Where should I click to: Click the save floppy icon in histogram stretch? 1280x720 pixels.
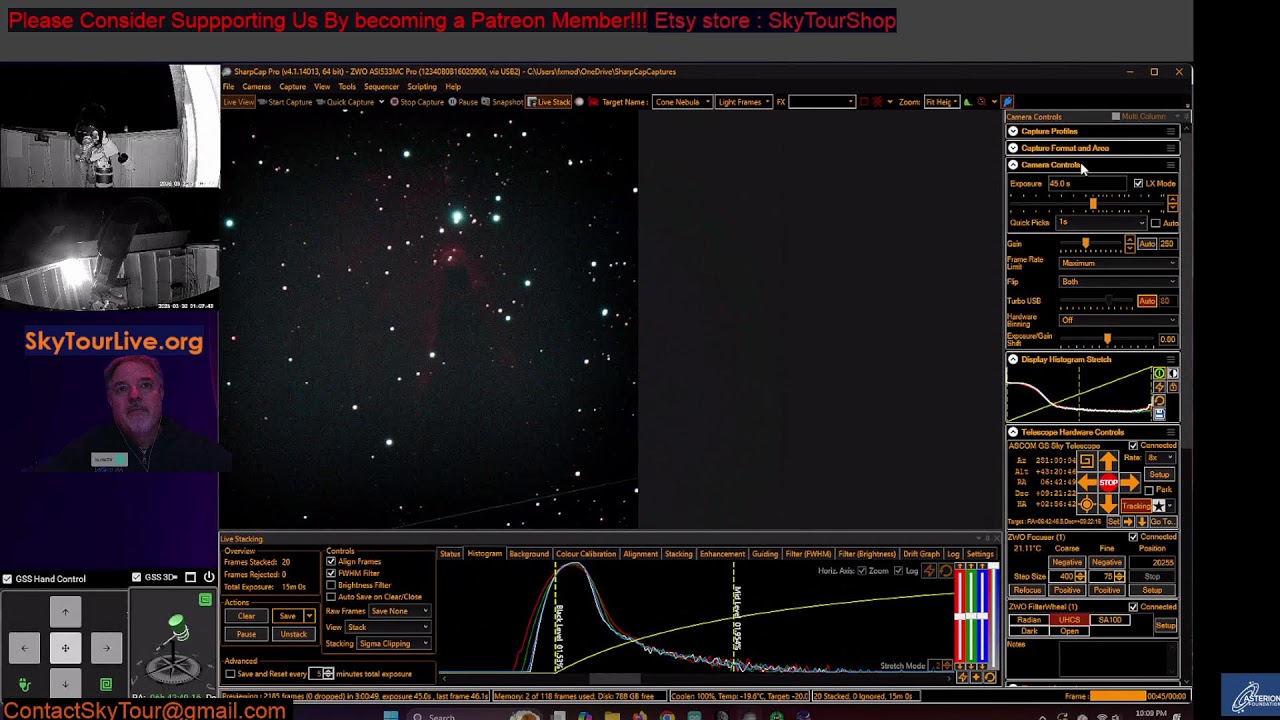(x=1159, y=414)
